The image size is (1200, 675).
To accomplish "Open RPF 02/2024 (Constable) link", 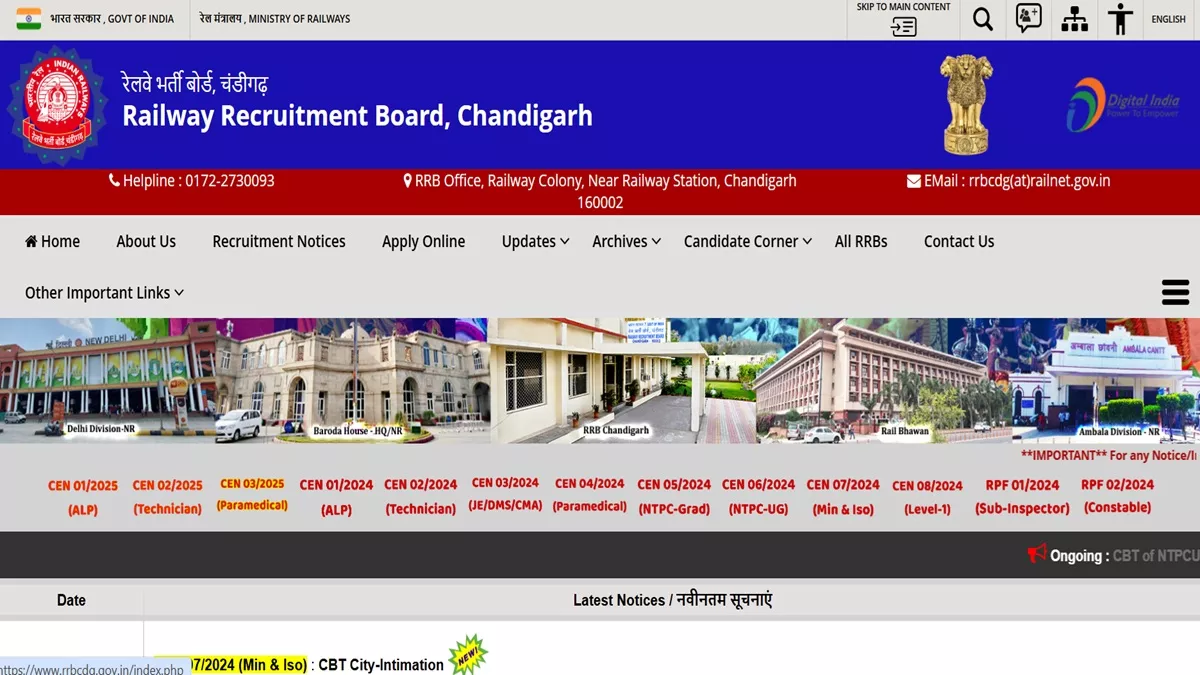I will pos(1117,496).
